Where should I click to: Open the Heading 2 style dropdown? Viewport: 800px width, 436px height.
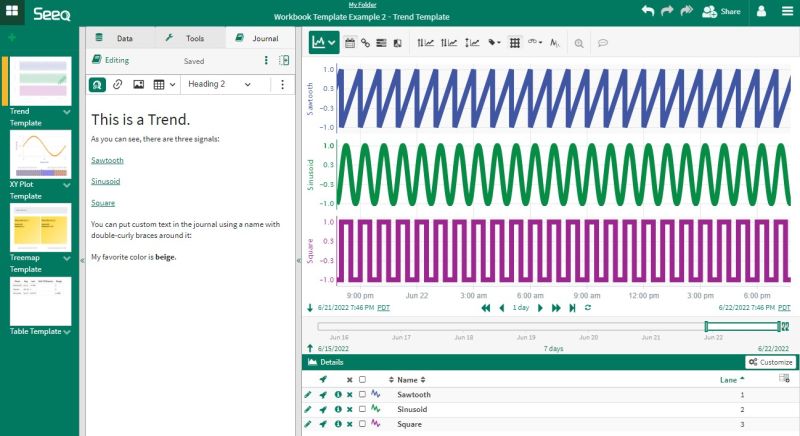[x=220, y=84]
